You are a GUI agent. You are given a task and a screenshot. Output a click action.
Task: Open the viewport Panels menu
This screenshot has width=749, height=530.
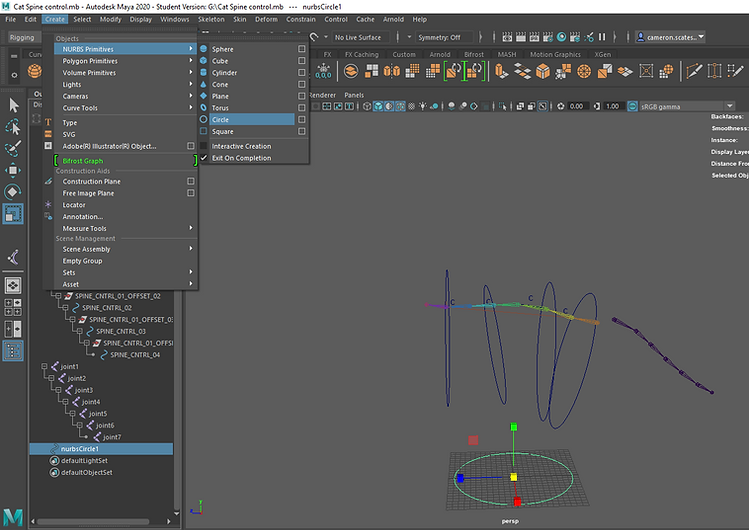coord(354,95)
